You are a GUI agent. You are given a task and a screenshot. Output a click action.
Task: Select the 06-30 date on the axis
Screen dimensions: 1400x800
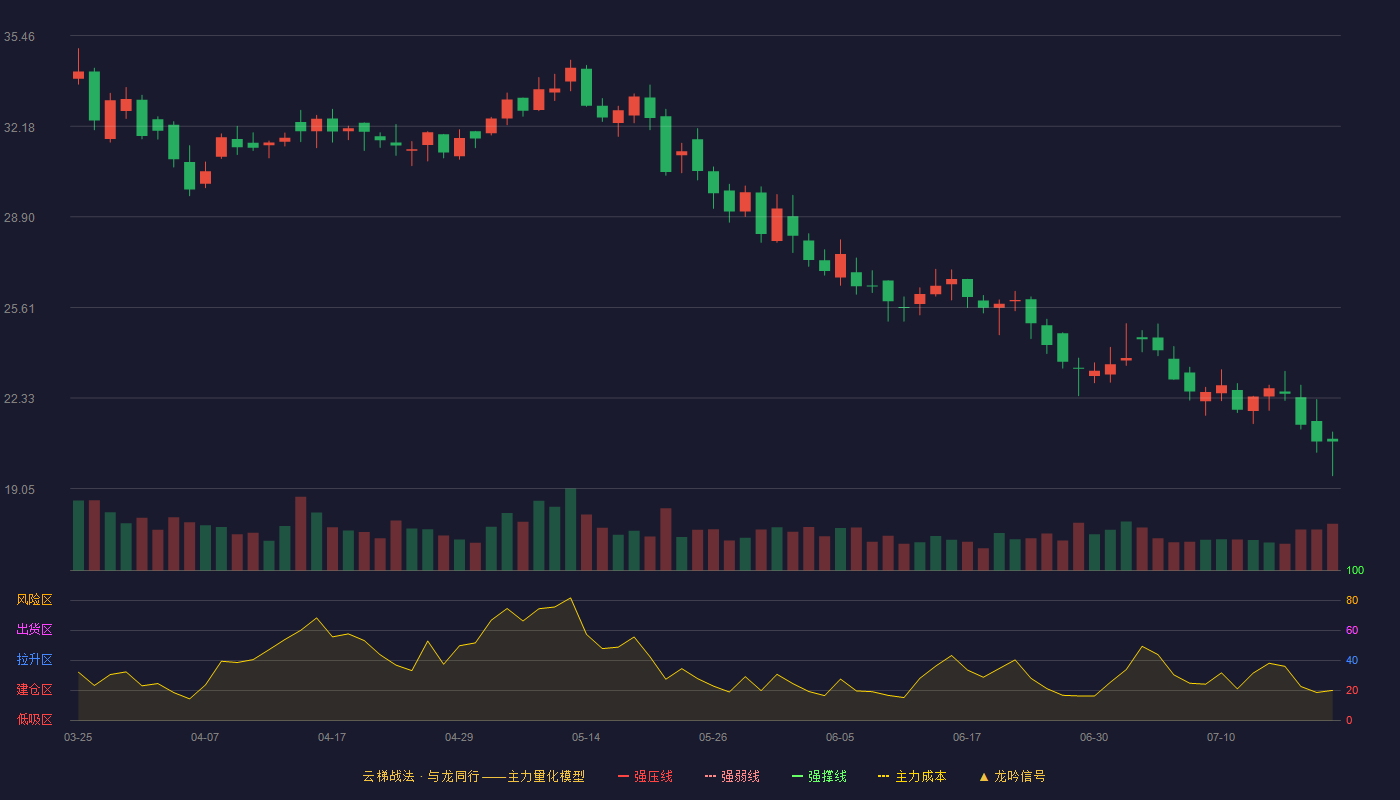click(1094, 737)
